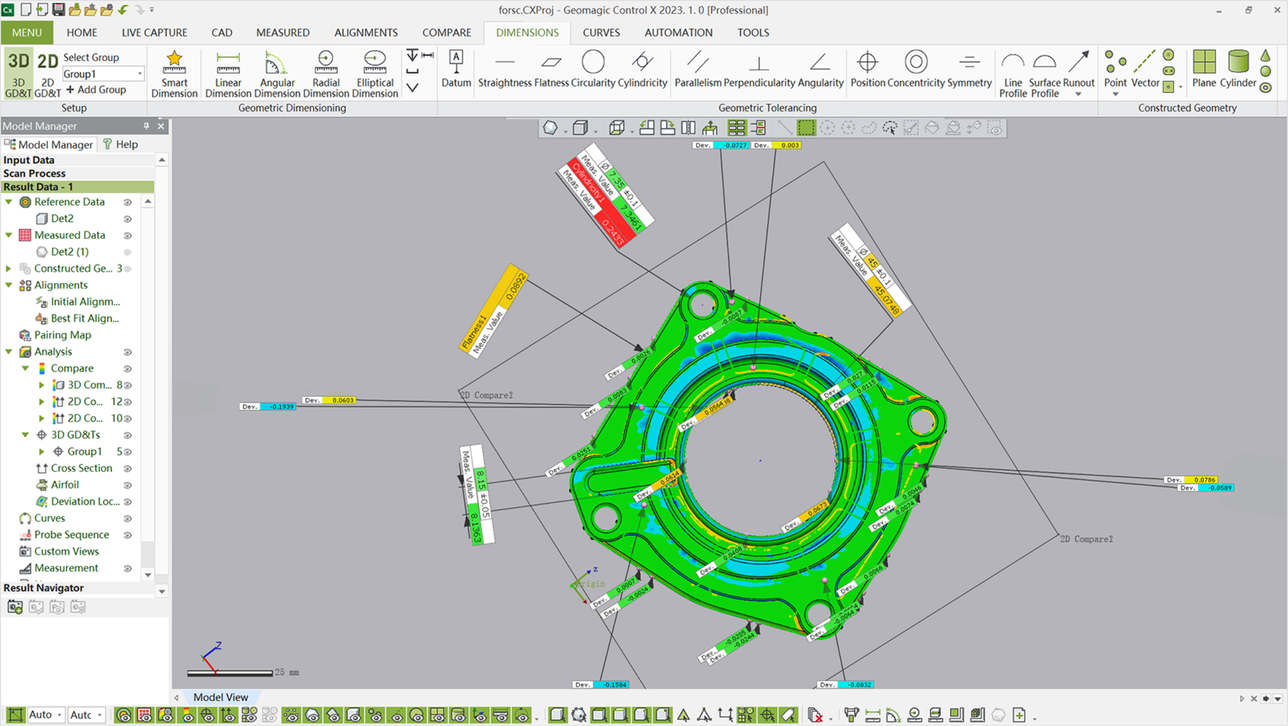Open the Runout dropdown arrow
The height and width of the screenshot is (726, 1288).
[x=1078, y=94]
